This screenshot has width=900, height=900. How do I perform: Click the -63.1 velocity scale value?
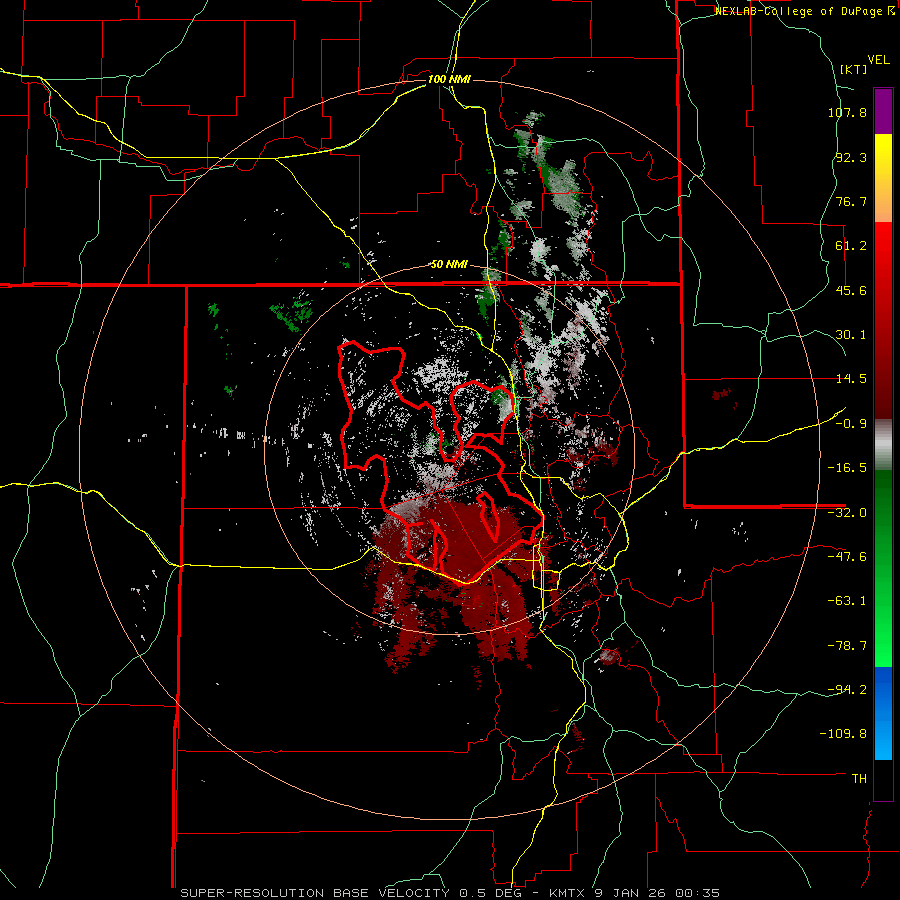(847, 601)
